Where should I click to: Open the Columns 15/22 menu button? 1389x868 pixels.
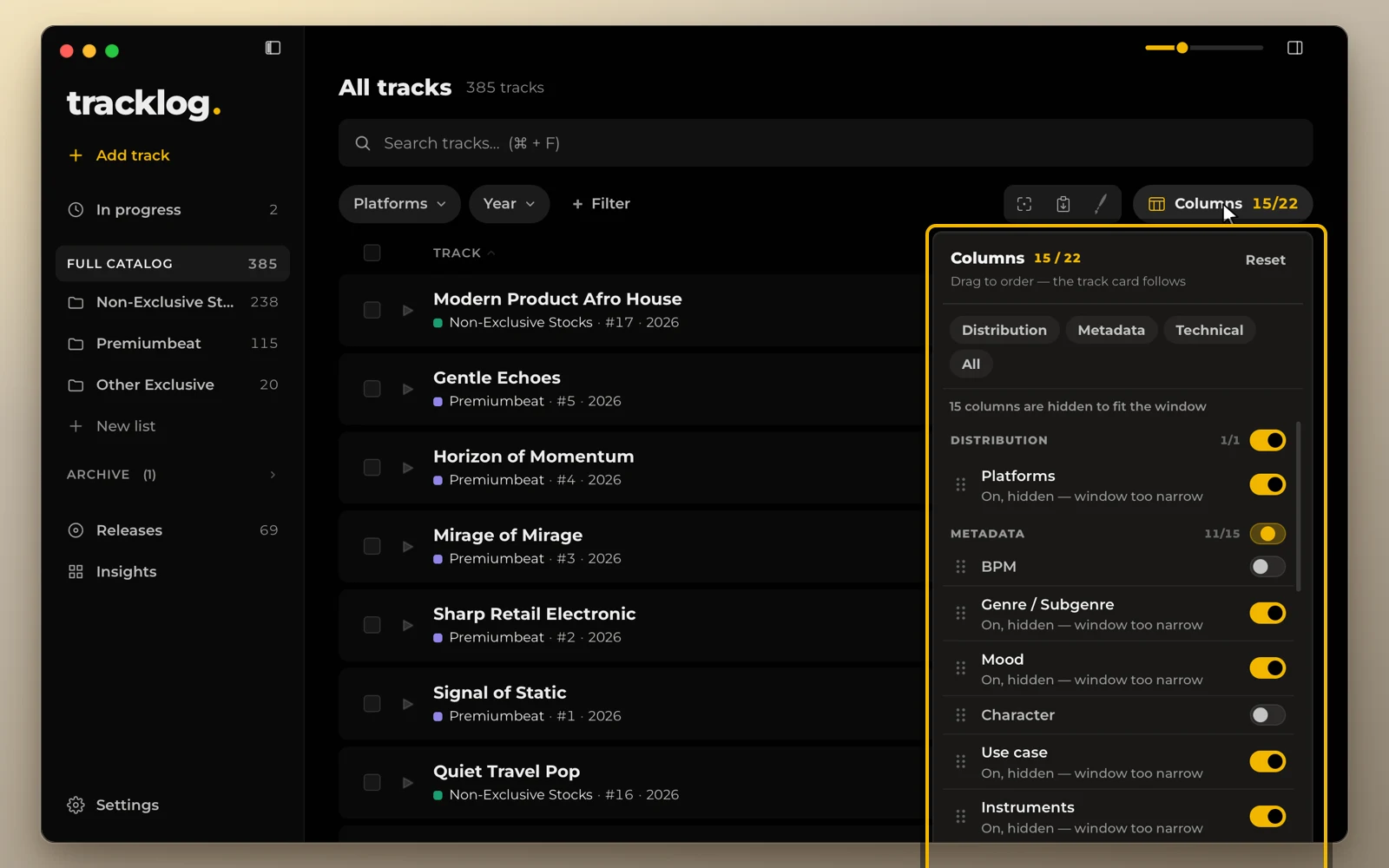[1222, 204]
